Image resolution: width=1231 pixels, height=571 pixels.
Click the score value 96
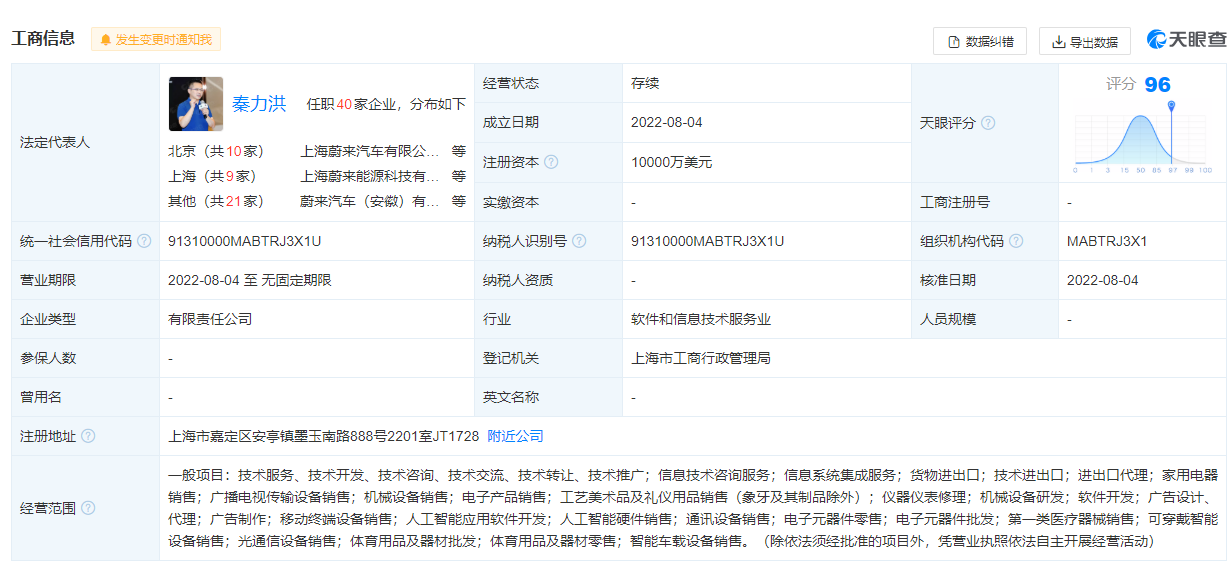pyautogui.click(x=1157, y=85)
